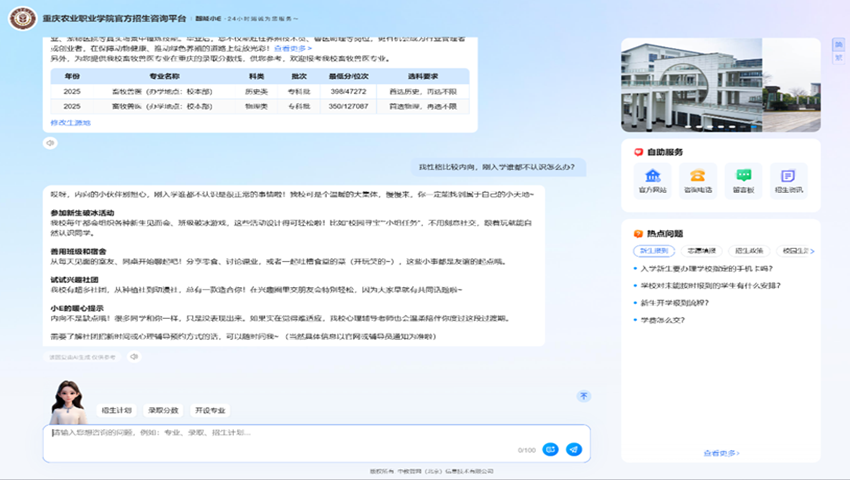This screenshot has width=850, height=480.
Task: Click the 录取分数 quick reply button
Action: pyautogui.click(x=163, y=410)
